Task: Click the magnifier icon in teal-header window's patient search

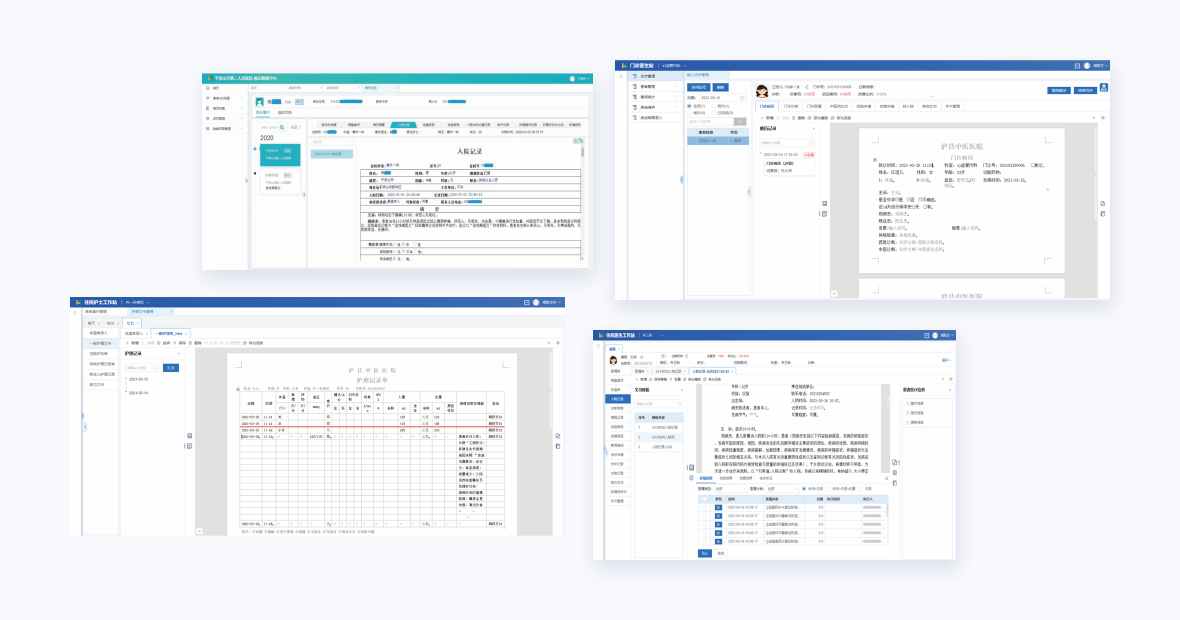Action: pos(284,127)
